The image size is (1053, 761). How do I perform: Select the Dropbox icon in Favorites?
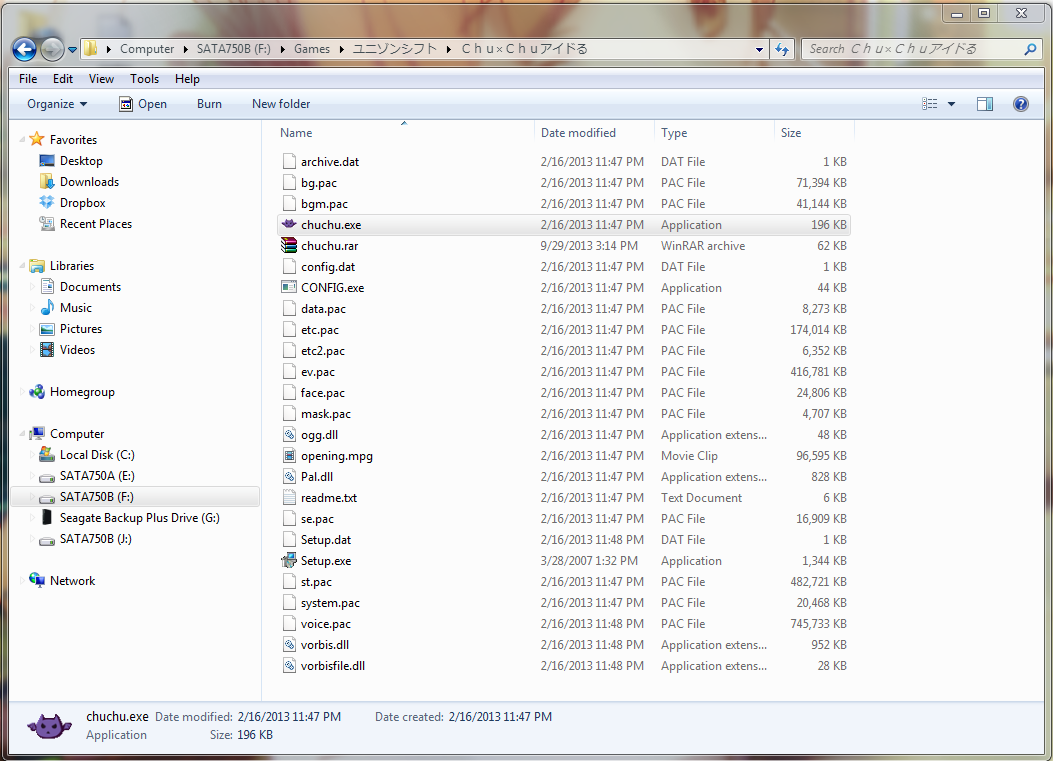46,202
